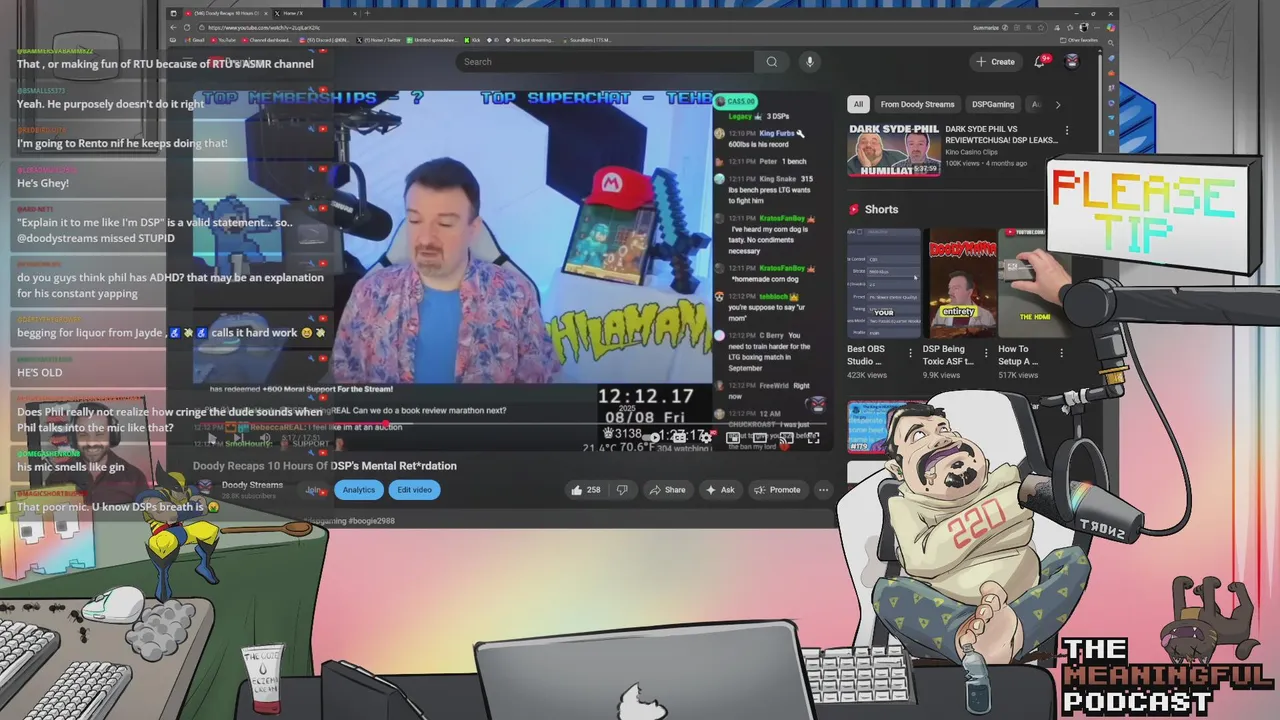Like the video with 258 likes
The height and width of the screenshot is (720, 1280).
pyautogui.click(x=586, y=490)
